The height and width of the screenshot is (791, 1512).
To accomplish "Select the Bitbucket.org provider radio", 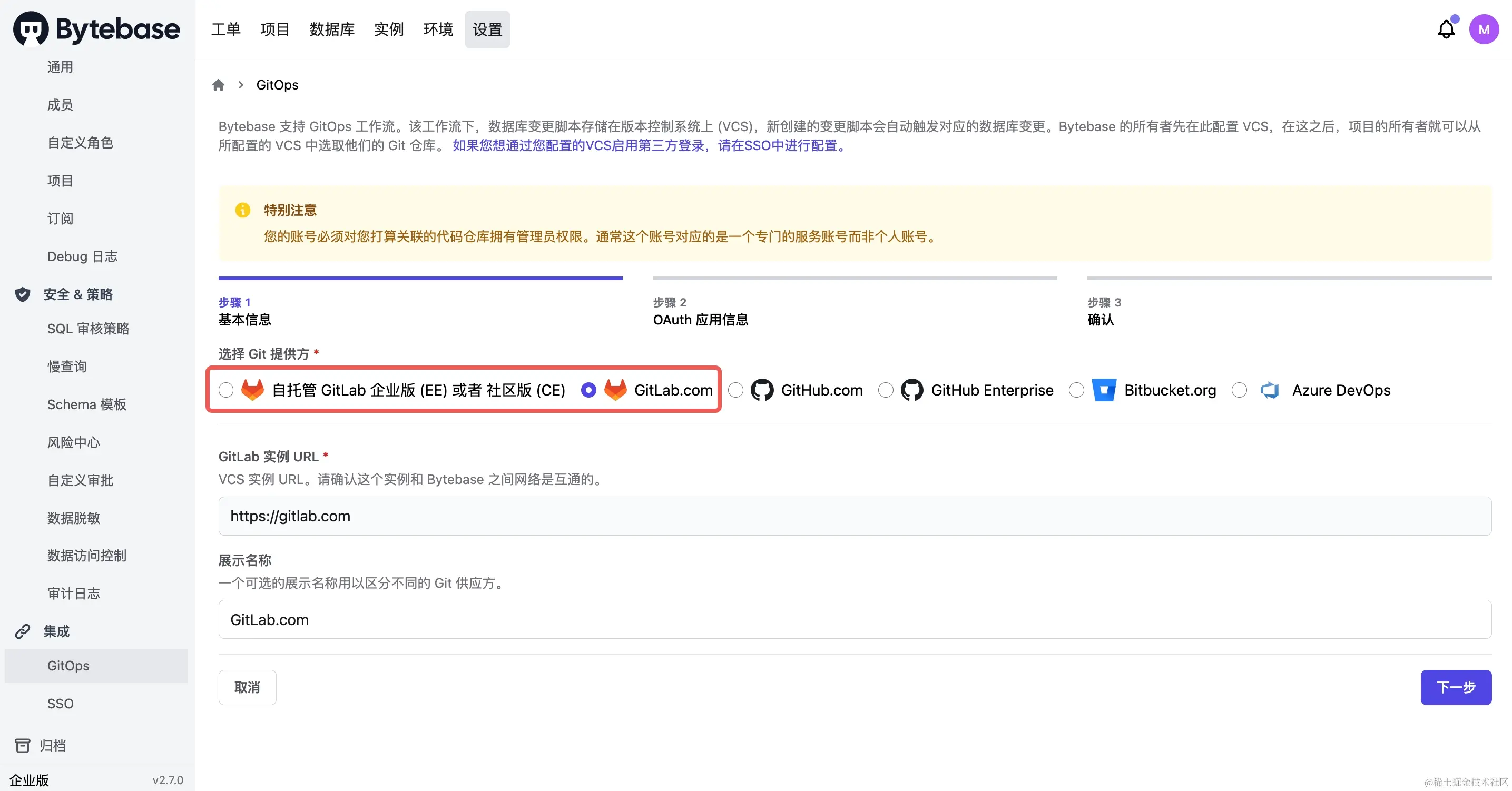I will click(x=1076, y=390).
